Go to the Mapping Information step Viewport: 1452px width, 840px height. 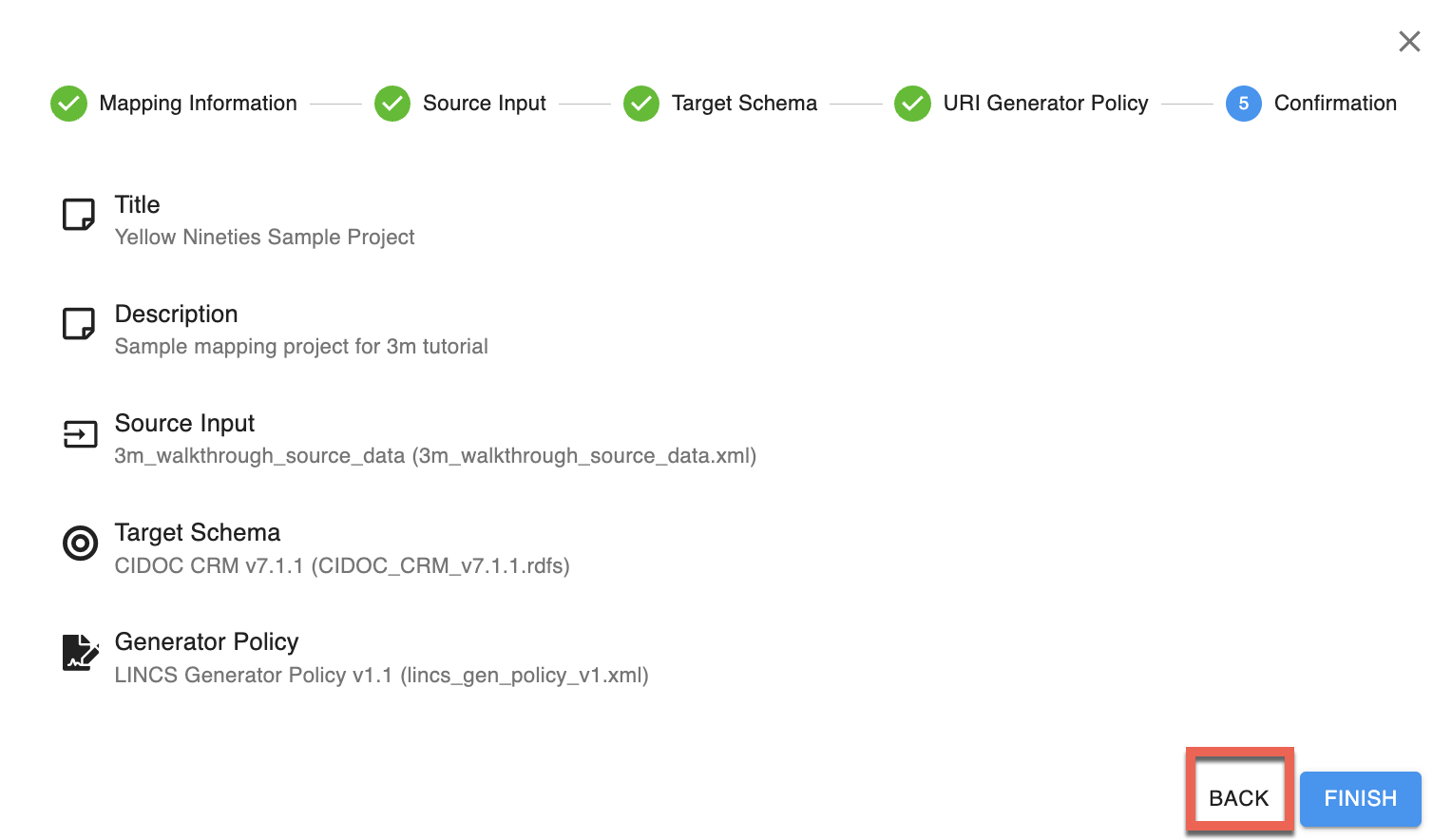click(x=198, y=104)
